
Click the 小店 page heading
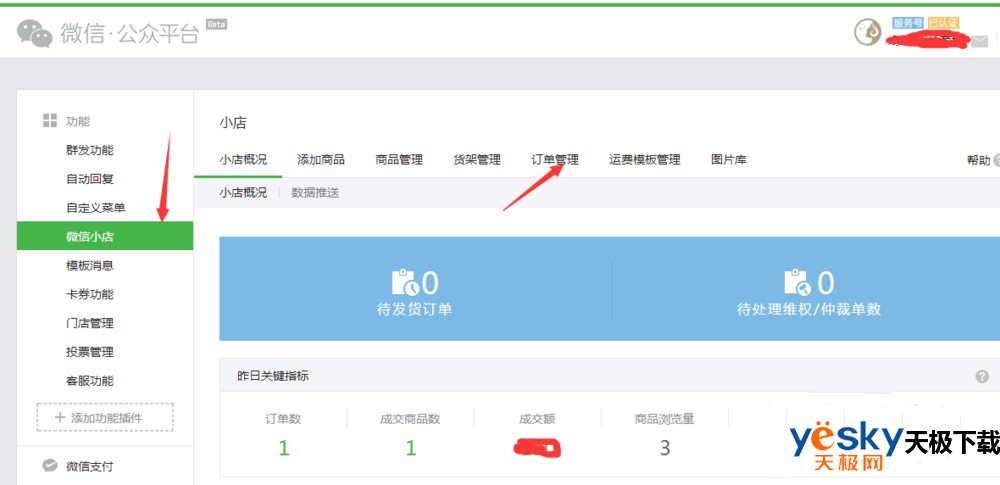pos(233,123)
